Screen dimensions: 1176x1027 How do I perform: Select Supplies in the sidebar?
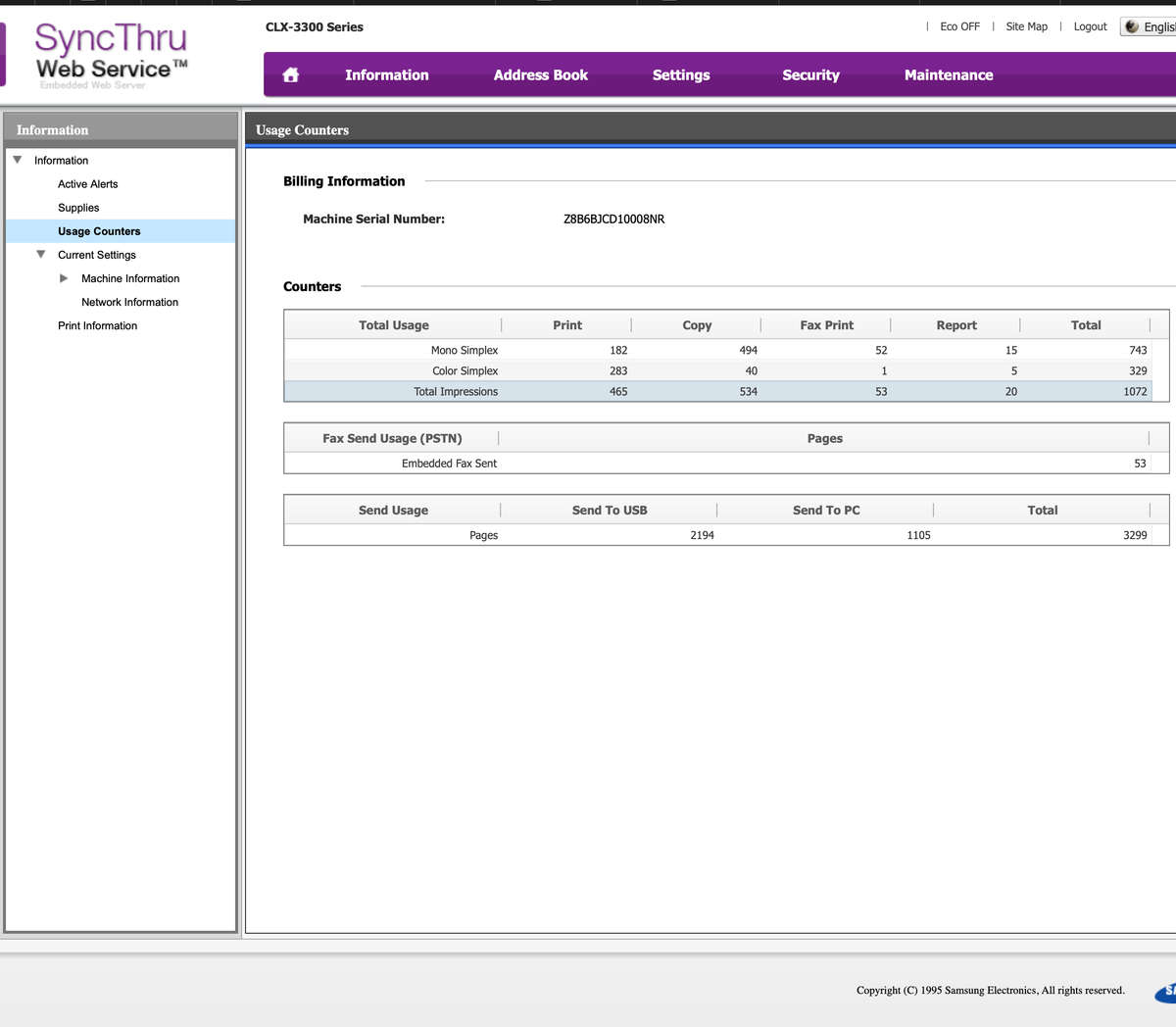(78, 208)
